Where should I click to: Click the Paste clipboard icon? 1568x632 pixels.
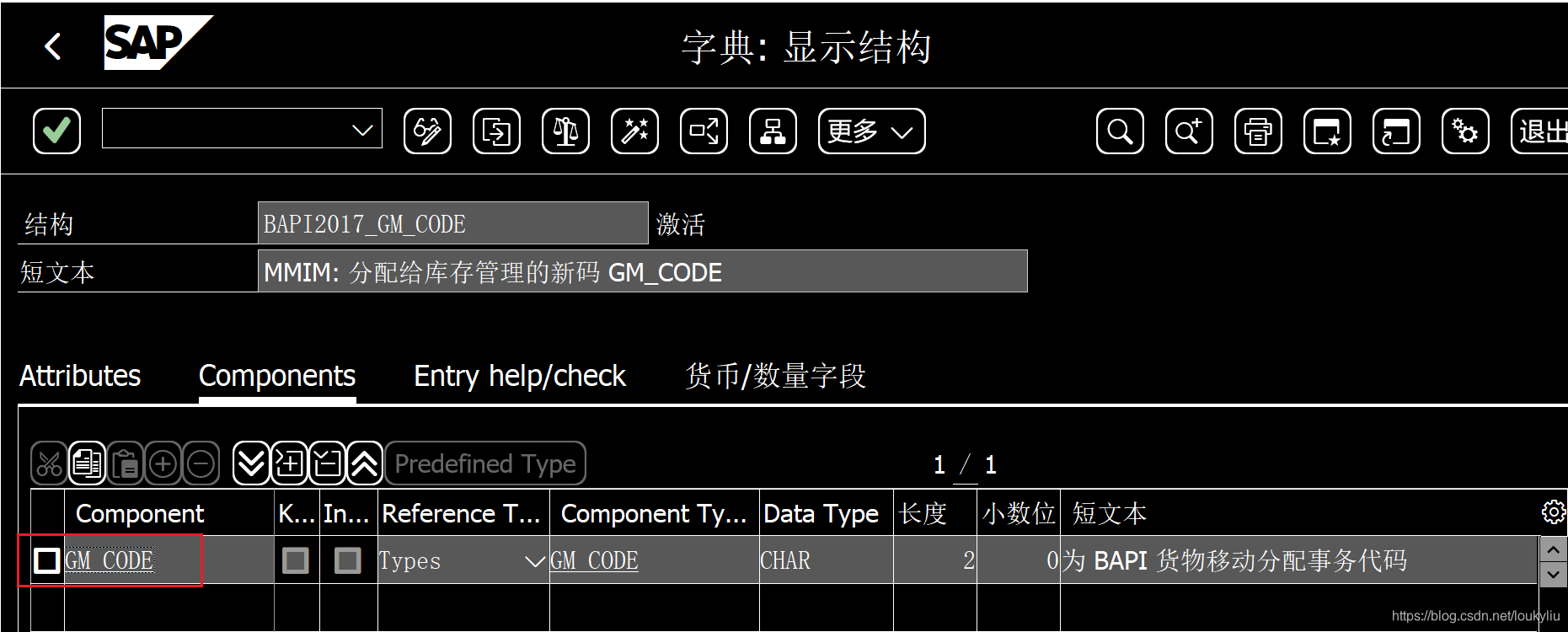125,463
